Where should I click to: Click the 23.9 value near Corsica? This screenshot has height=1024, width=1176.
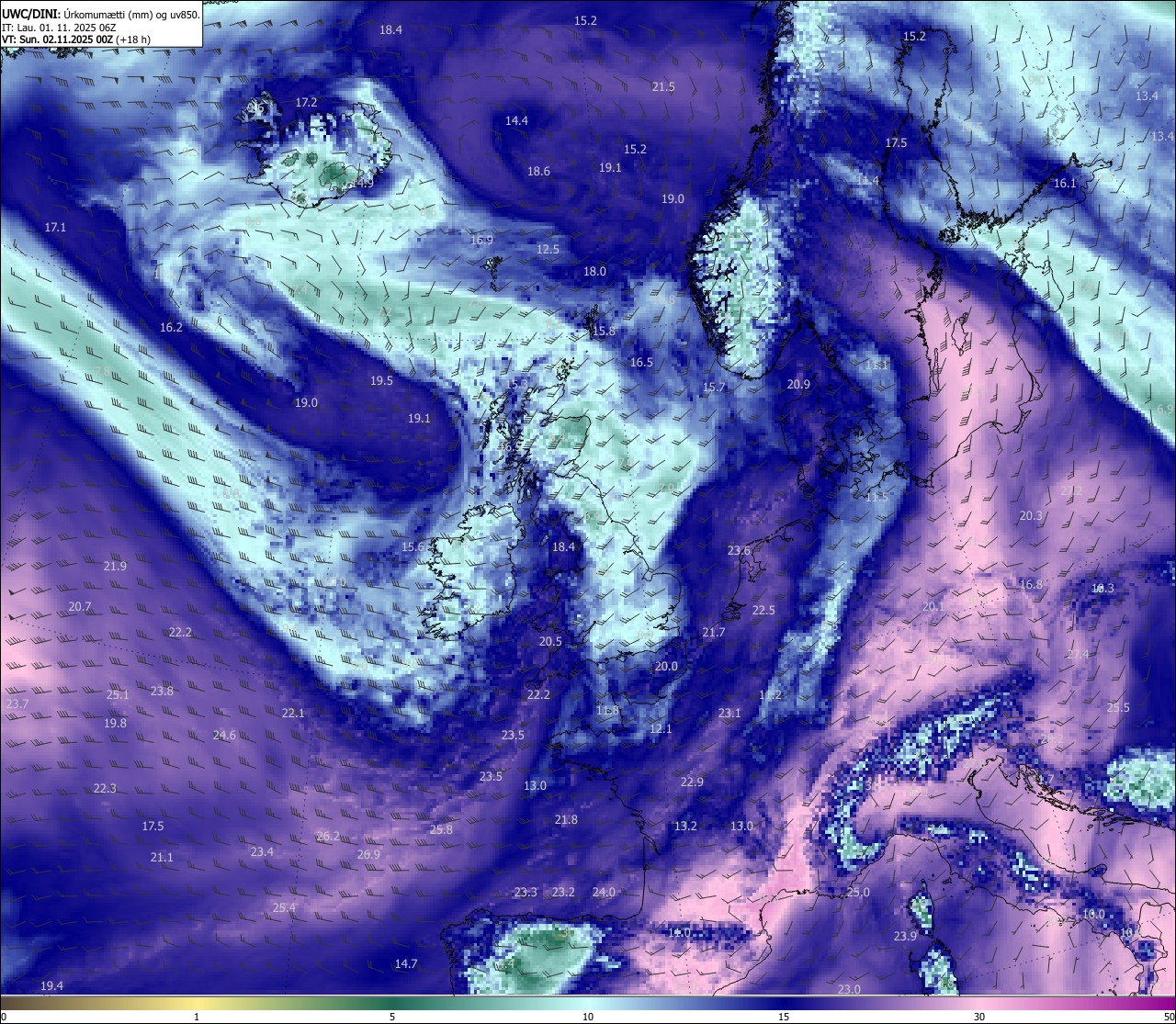click(905, 936)
